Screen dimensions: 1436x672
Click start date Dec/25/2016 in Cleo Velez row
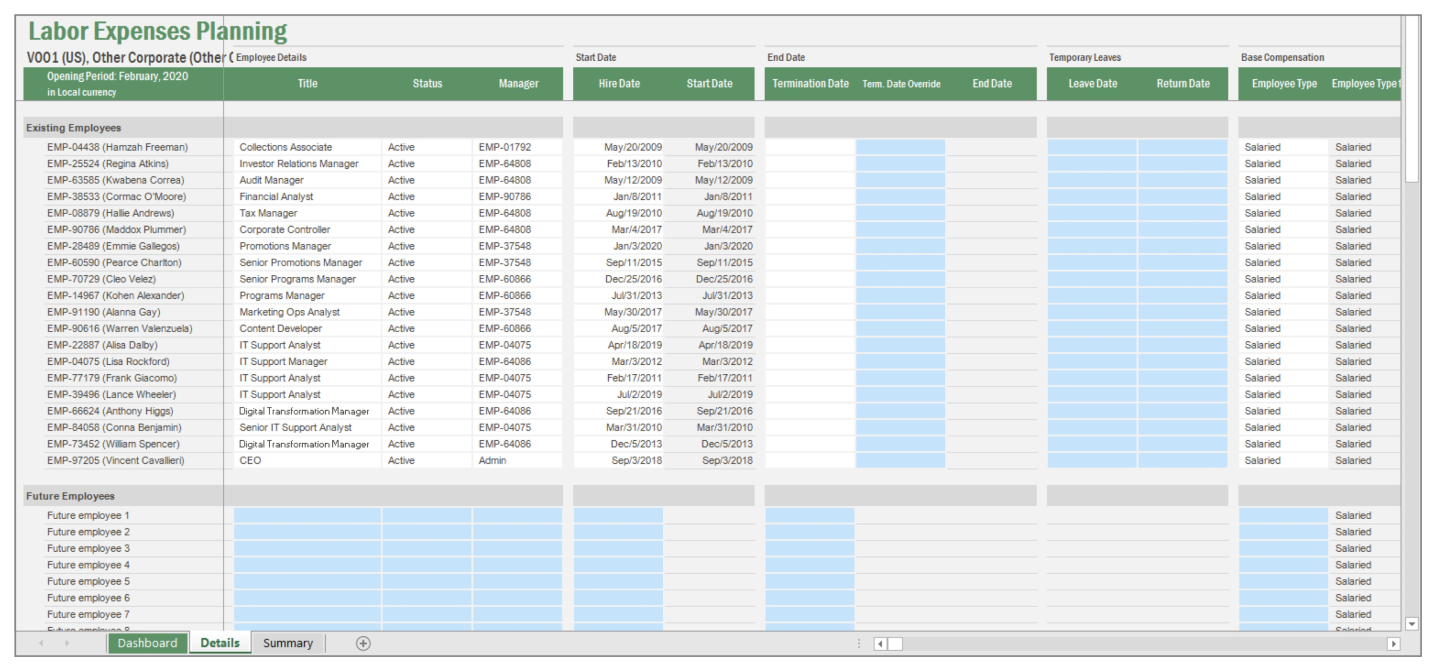[710, 279]
